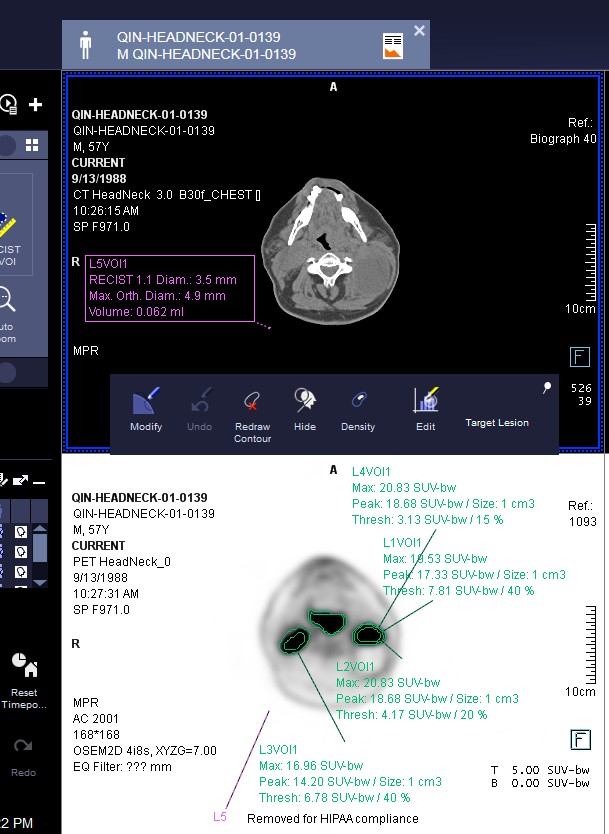Click the L4VOI1 lesion label
This screenshot has height=834, width=609.
371,472
